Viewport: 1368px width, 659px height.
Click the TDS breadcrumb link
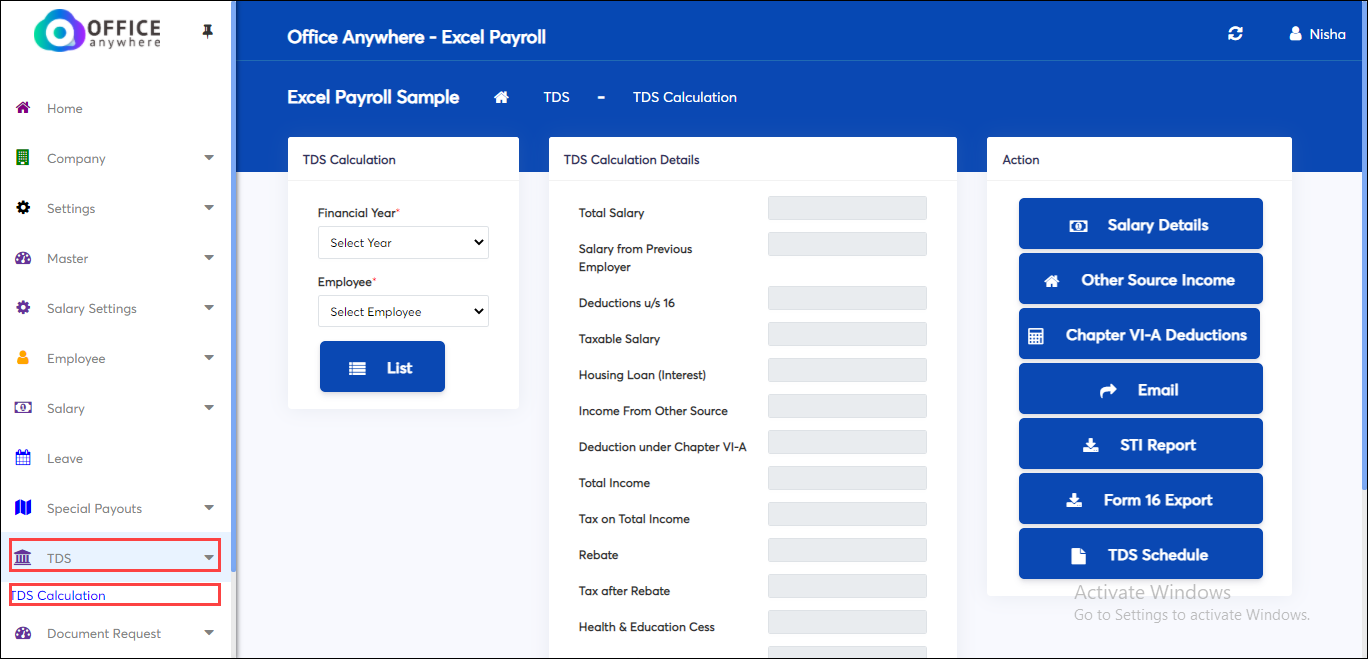coord(557,97)
